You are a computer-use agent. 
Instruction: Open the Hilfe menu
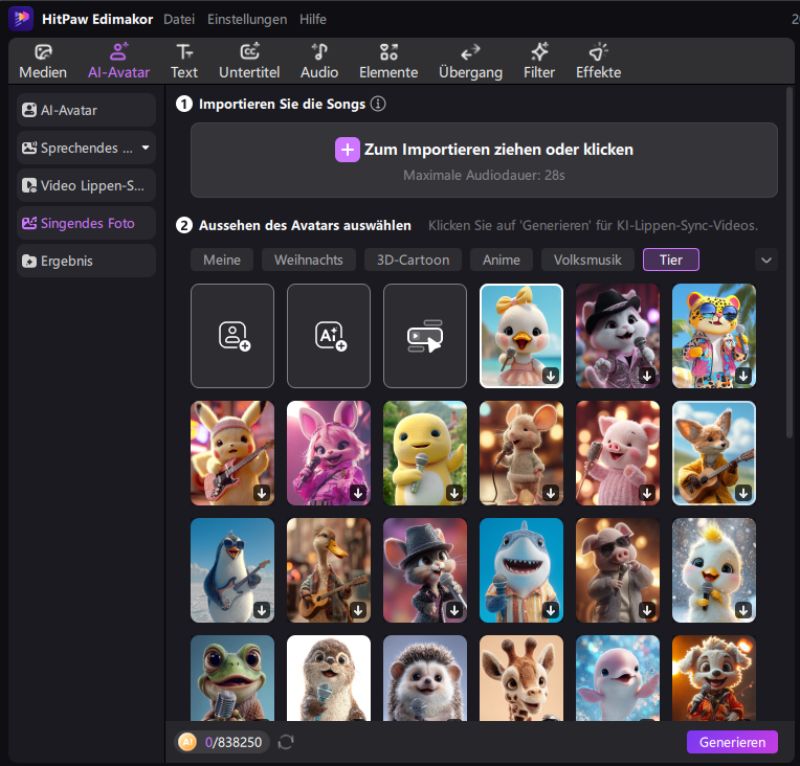[312, 19]
